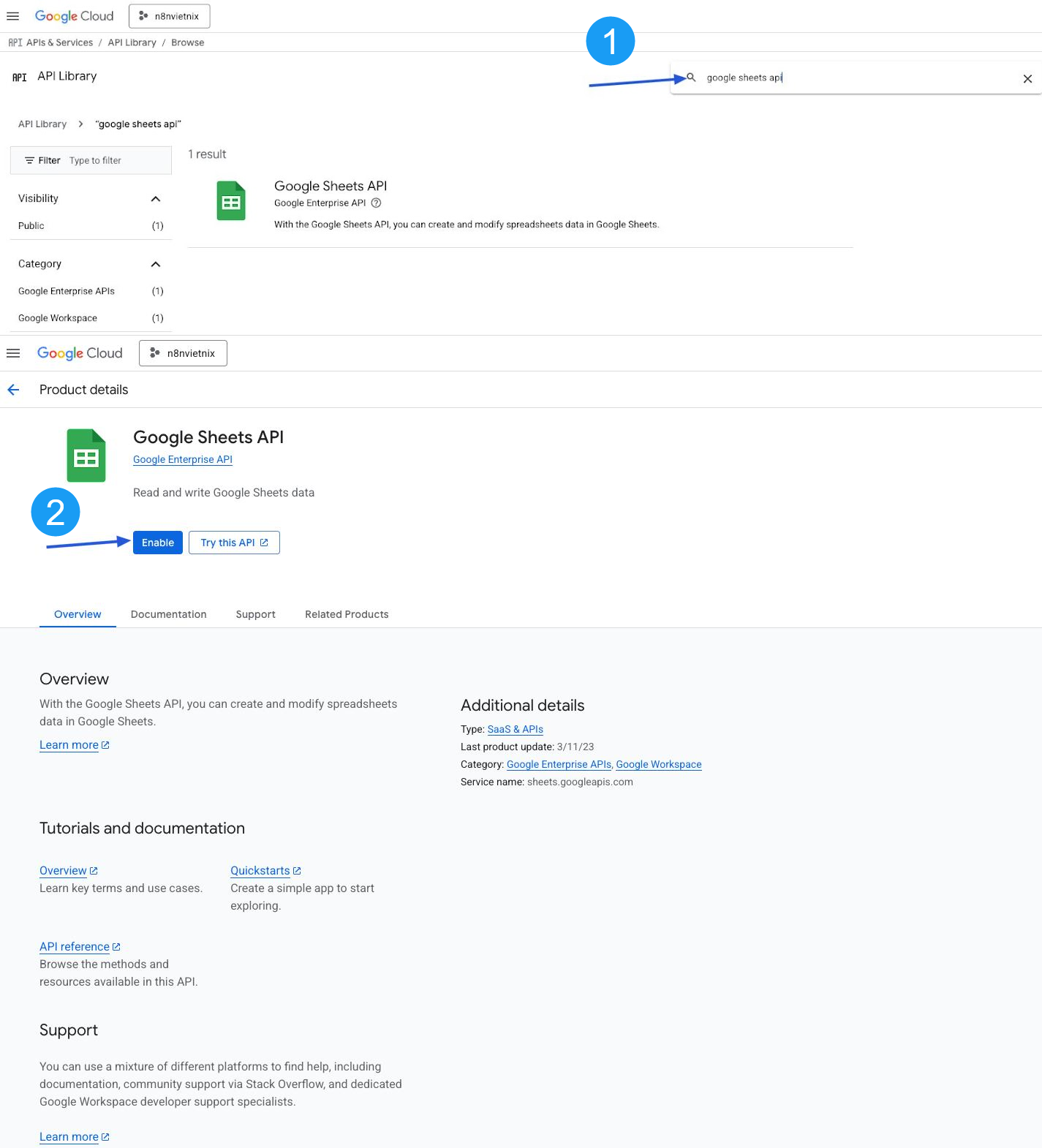Collapse the Visibility section
The height and width of the screenshot is (1148, 1042).
pyautogui.click(x=156, y=199)
